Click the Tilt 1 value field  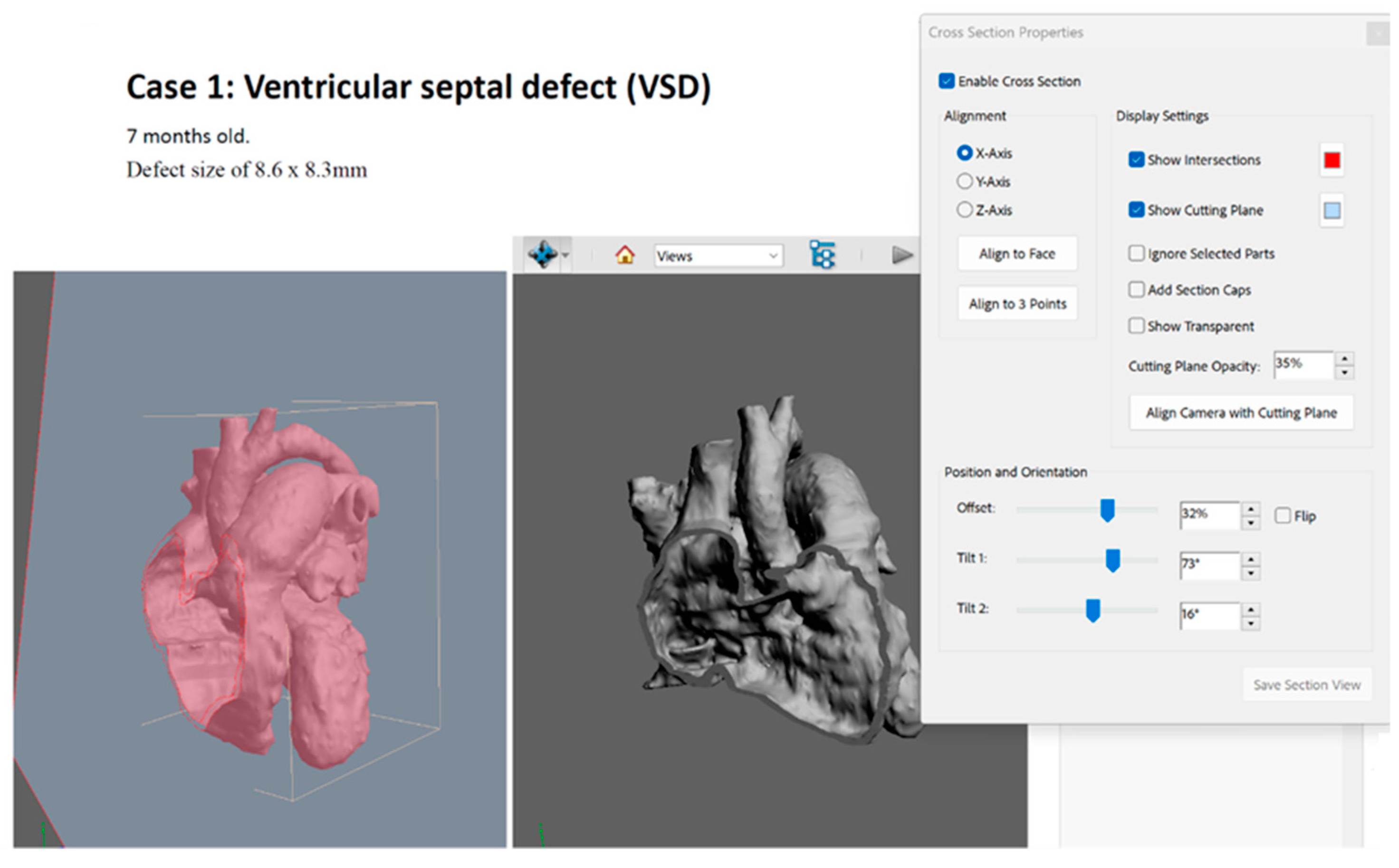1208,565
